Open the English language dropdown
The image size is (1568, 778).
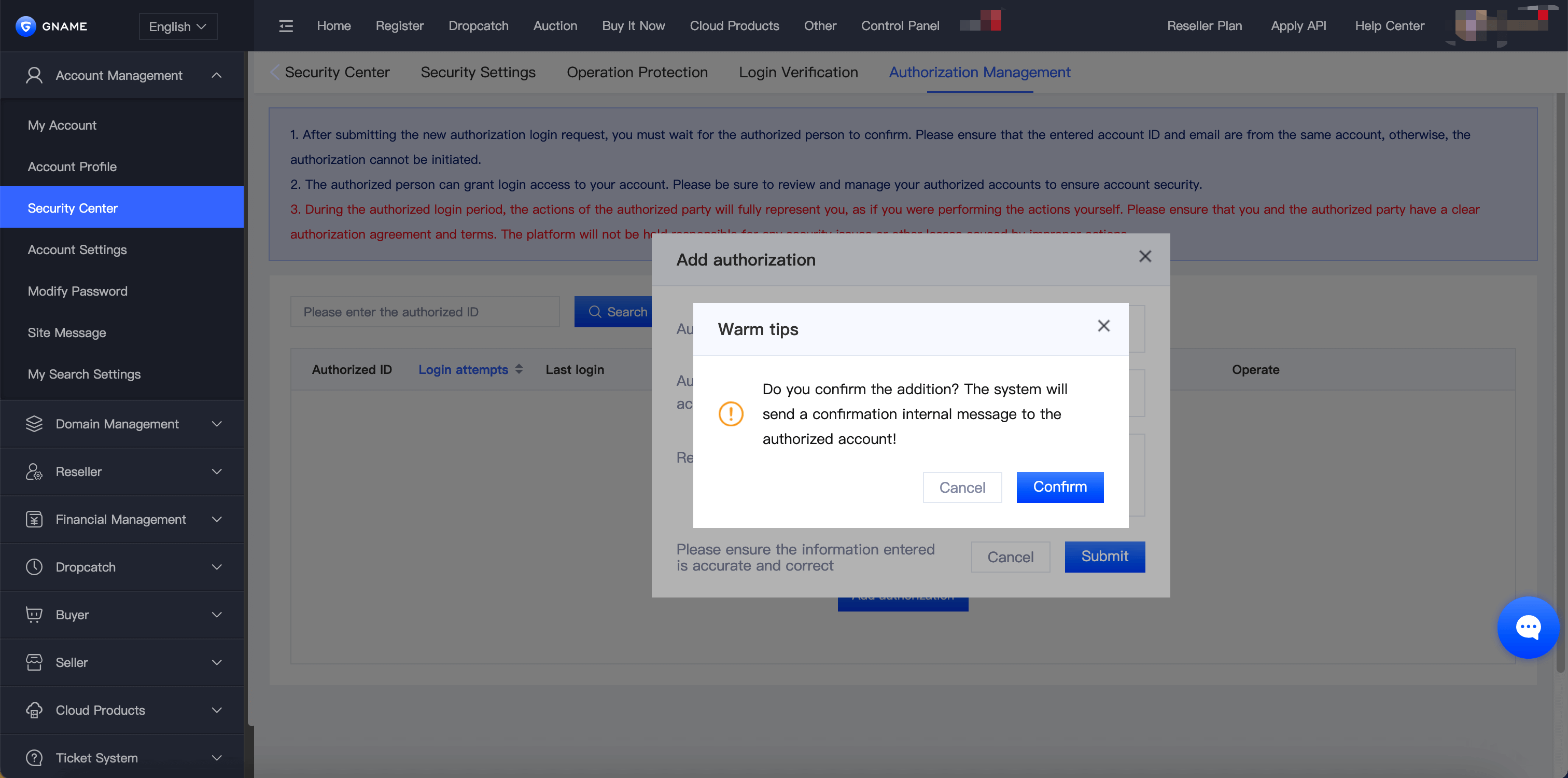click(x=178, y=26)
